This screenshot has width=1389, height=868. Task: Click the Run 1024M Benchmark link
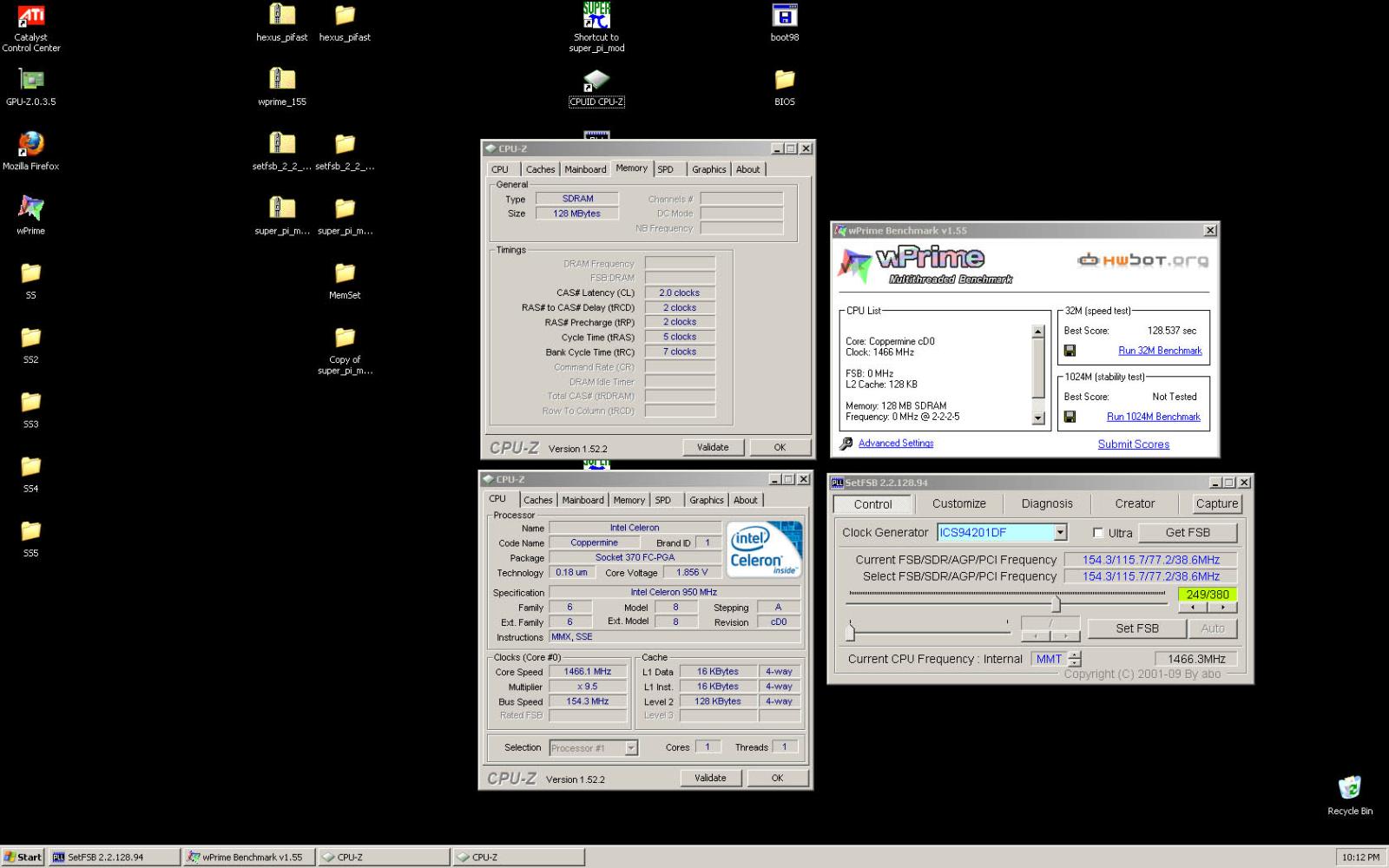1154,417
